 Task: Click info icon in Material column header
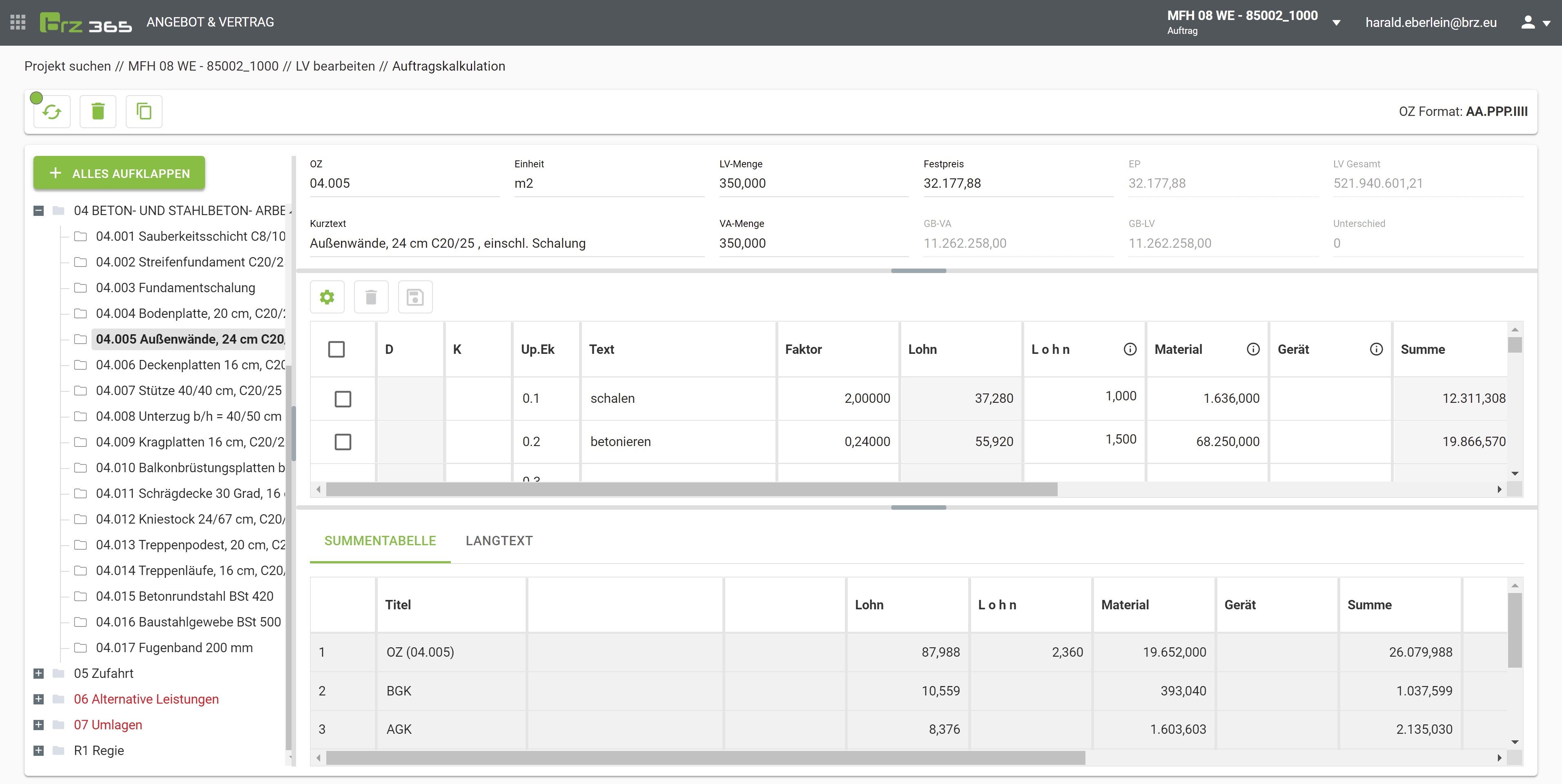[1253, 349]
